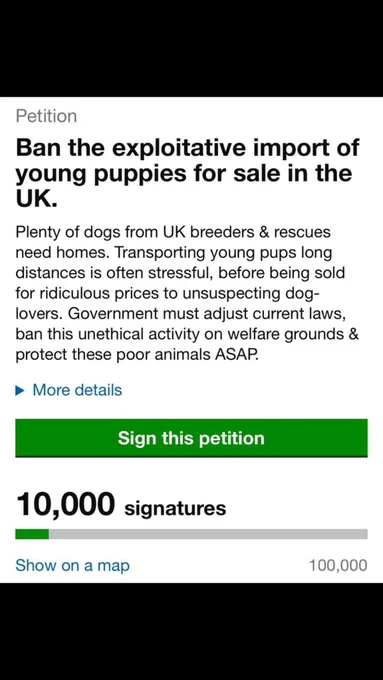Click the word 'signatures' beside the count

point(175,508)
